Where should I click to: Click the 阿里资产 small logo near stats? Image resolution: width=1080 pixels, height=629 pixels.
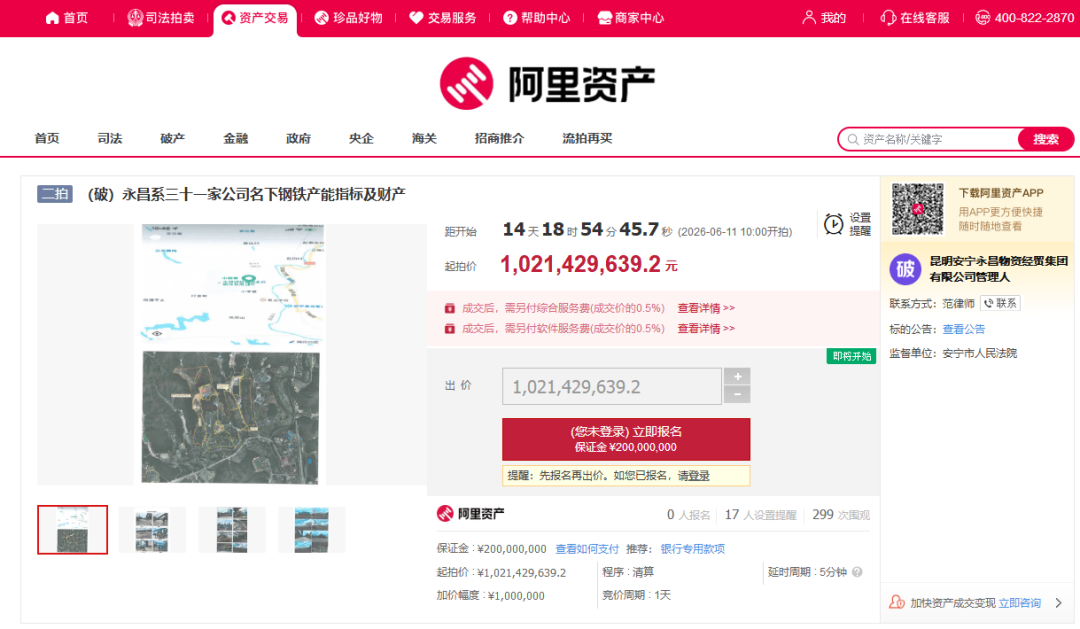470,514
